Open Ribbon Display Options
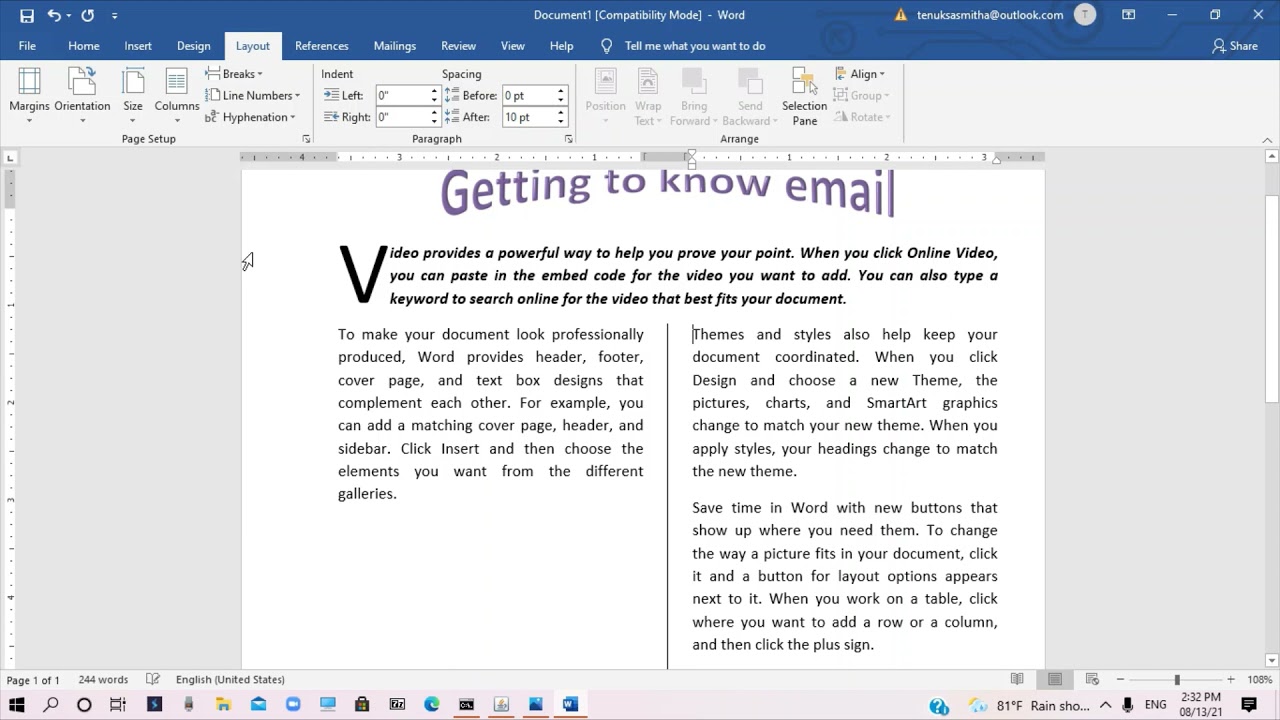Viewport: 1280px width, 720px height. click(1128, 15)
